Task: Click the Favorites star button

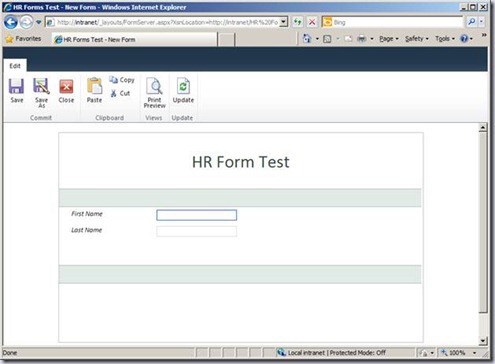Action: click(x=23, y=39)
